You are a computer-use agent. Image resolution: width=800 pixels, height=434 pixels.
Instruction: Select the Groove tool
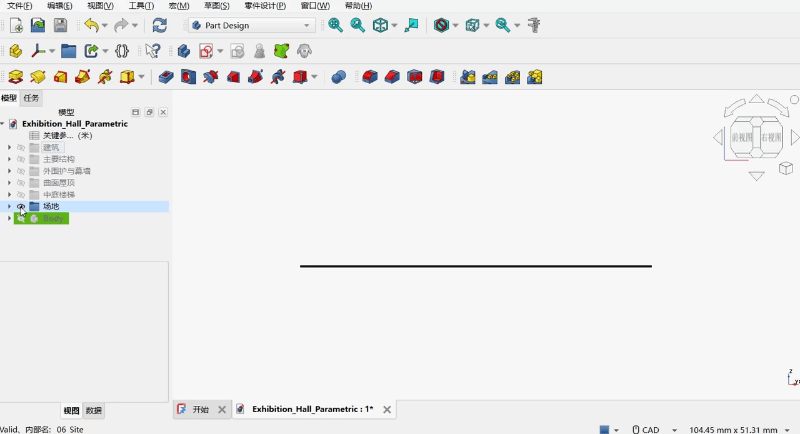coord(211,77)
